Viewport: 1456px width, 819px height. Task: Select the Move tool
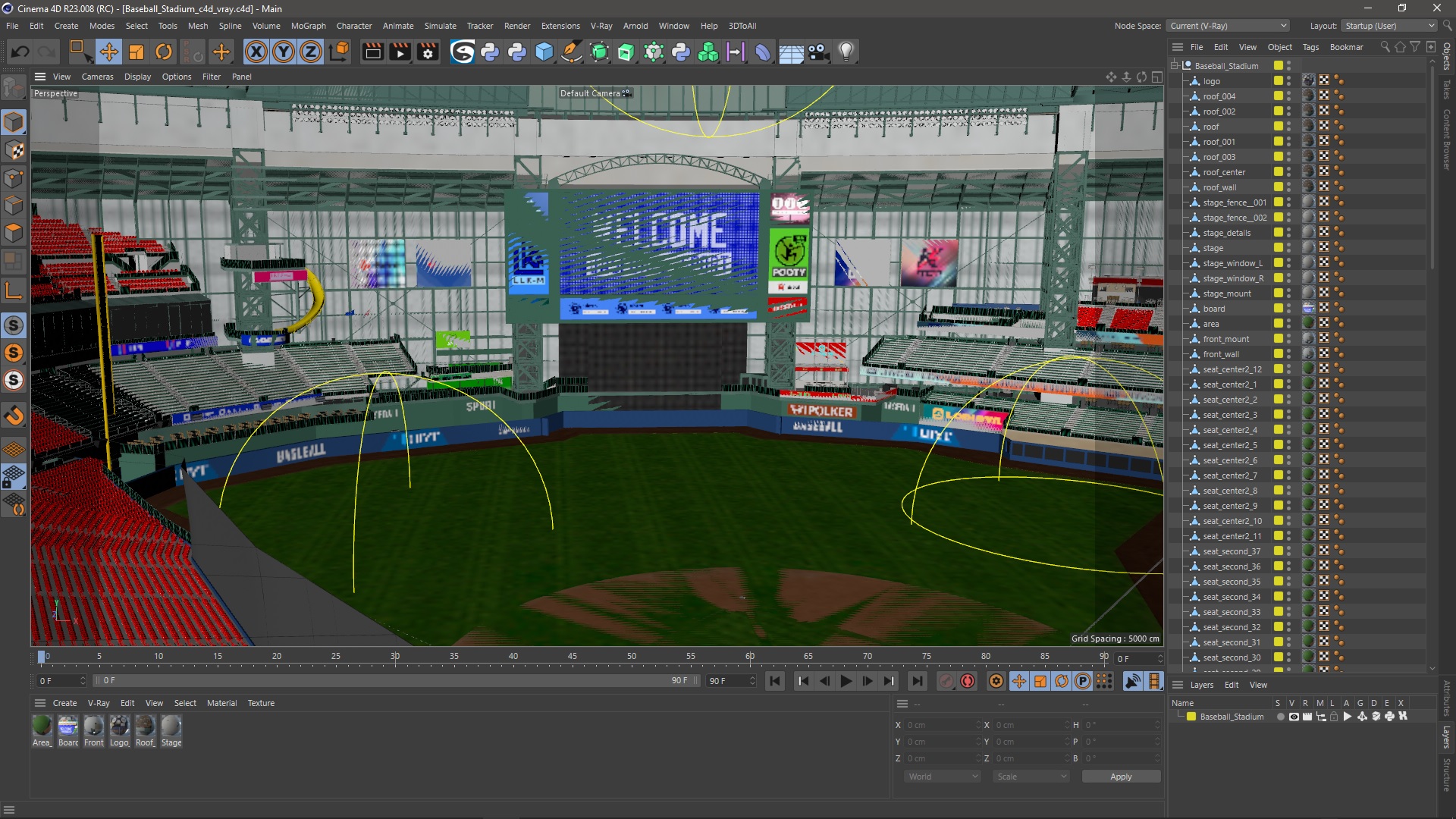(108, 52)
